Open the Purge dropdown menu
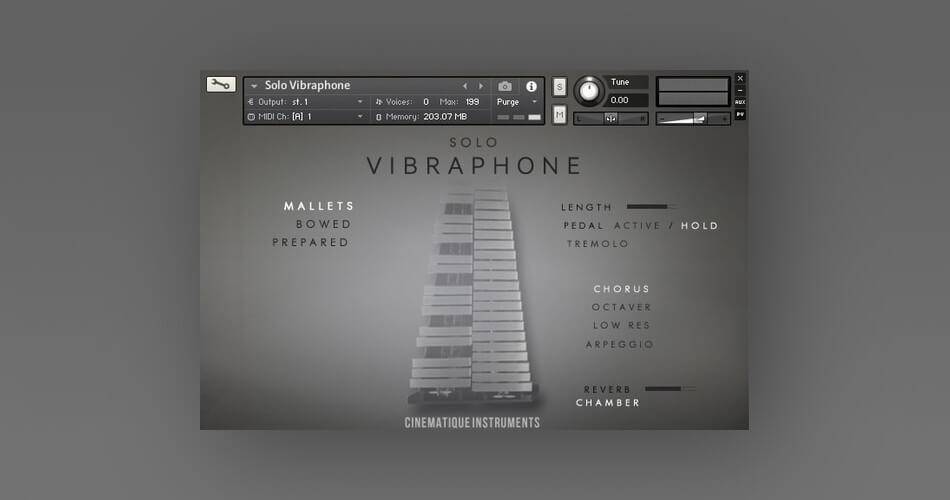 (x=516, y=102)
